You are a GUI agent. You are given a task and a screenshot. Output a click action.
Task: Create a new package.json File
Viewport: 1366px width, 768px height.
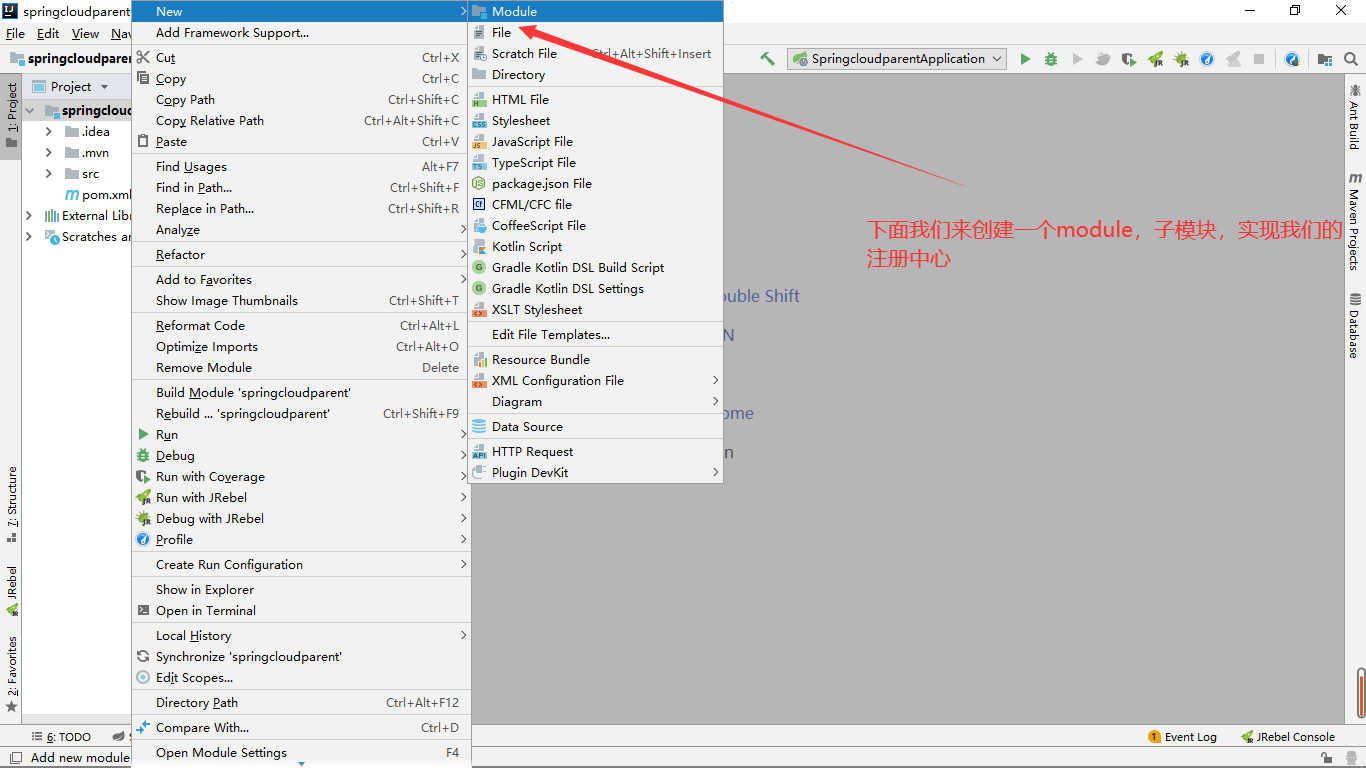point(595,184)
